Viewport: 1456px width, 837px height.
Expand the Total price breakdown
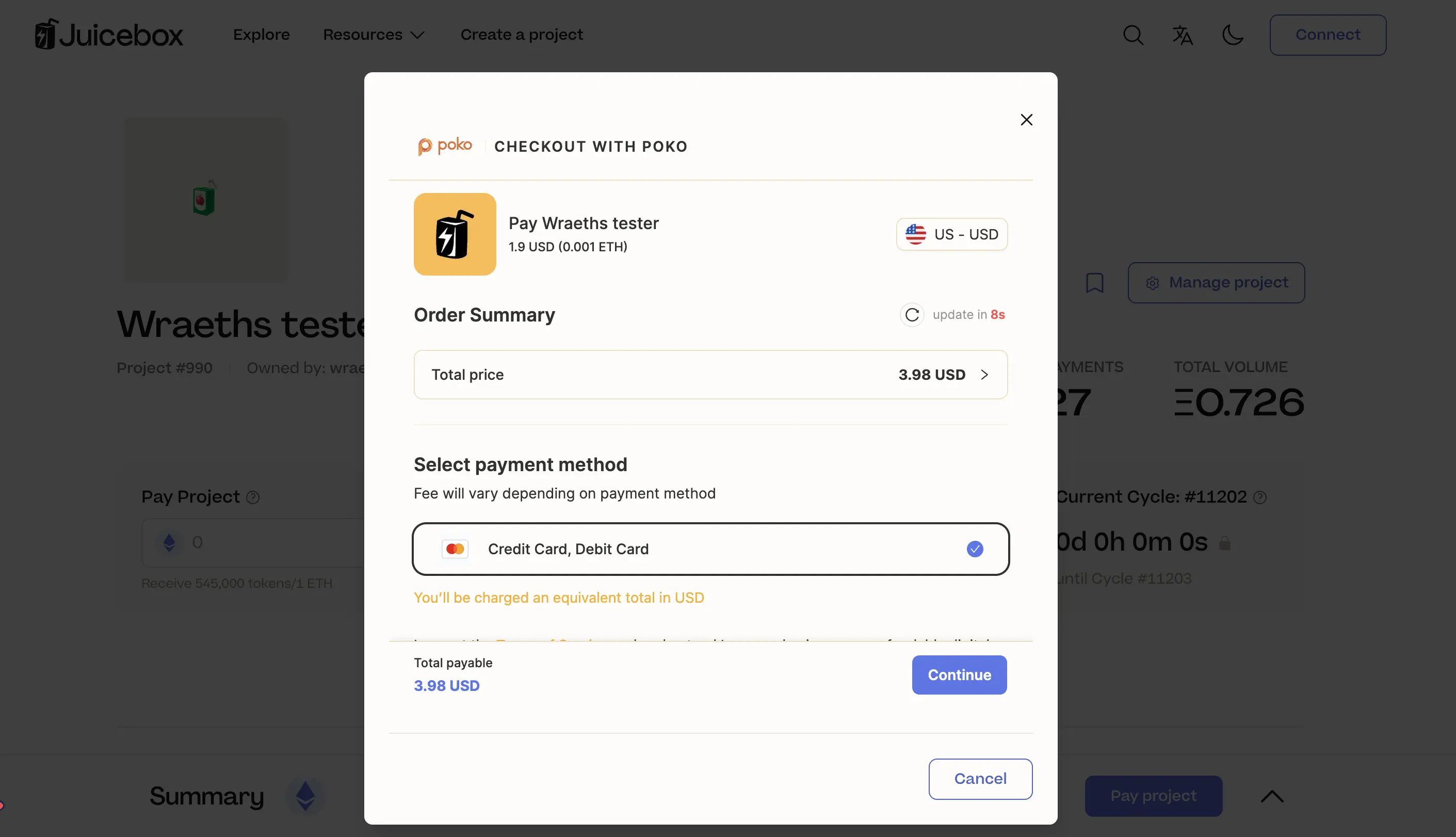click(984, 374)
